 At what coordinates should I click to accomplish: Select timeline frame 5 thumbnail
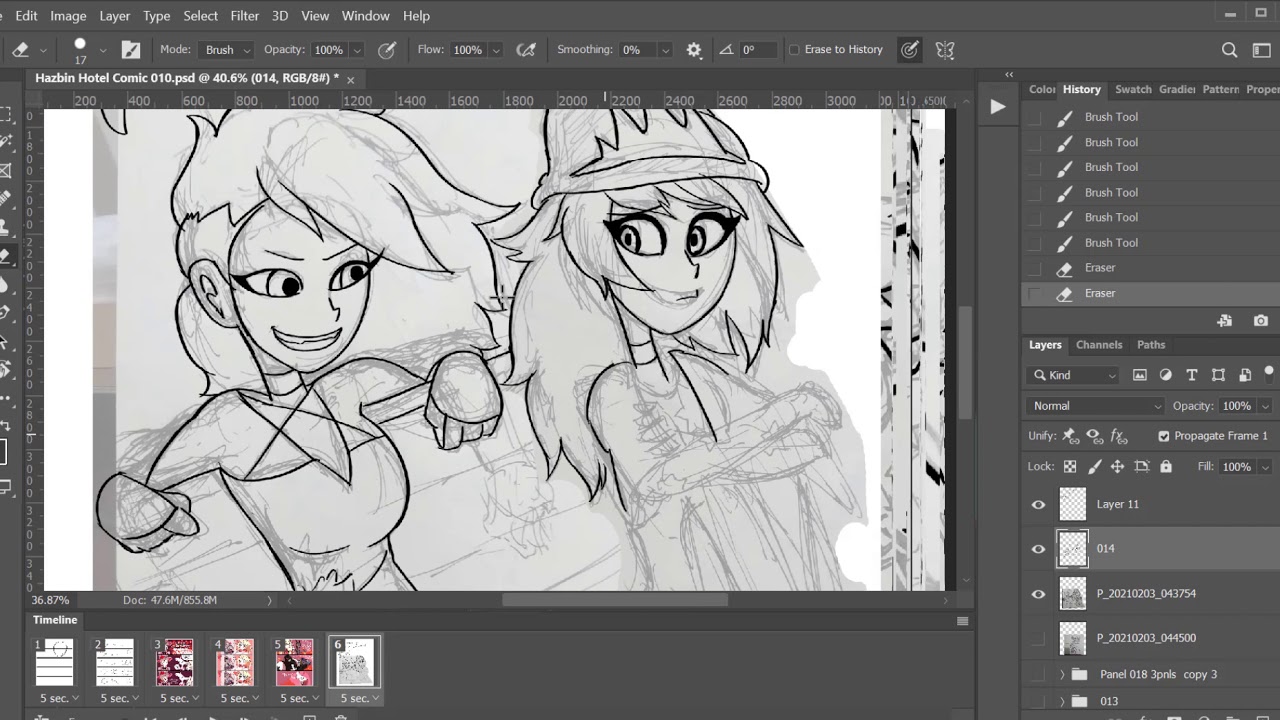pos(295,662)
